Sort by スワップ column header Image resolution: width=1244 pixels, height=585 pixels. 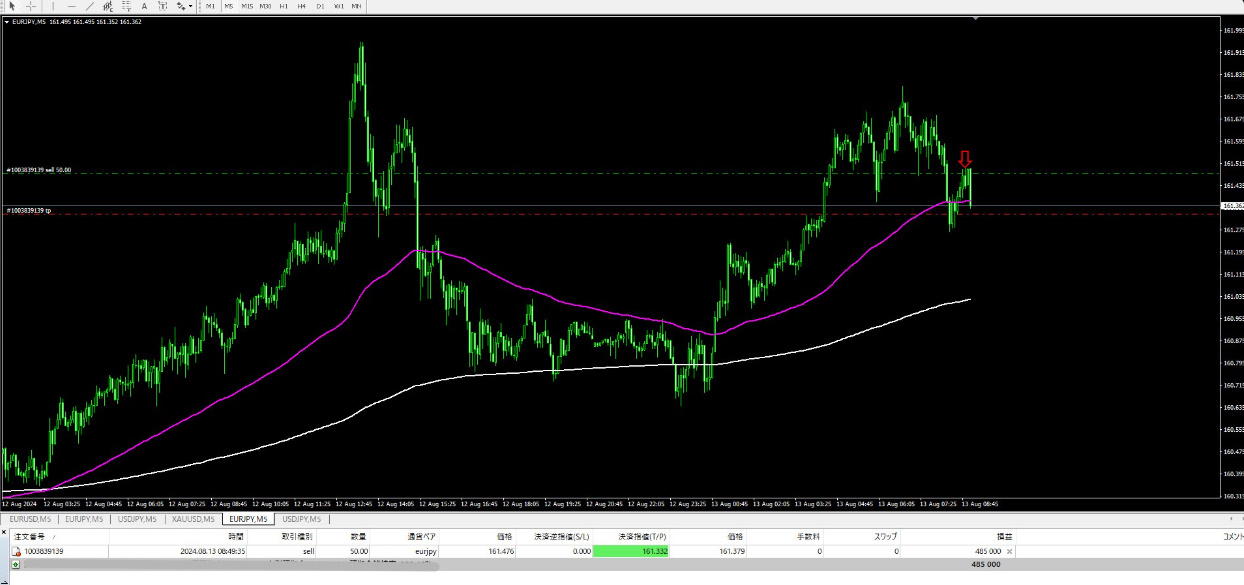(886, 537)
